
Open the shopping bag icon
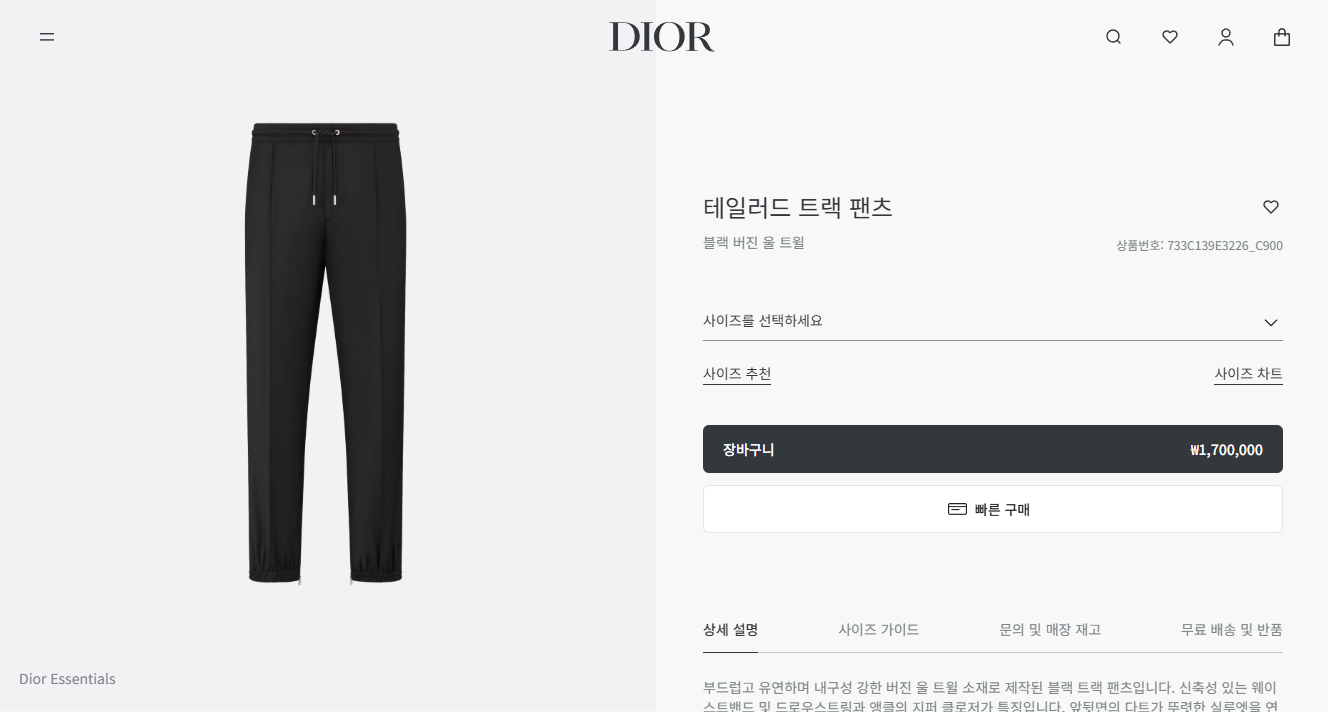[1282, 37]
